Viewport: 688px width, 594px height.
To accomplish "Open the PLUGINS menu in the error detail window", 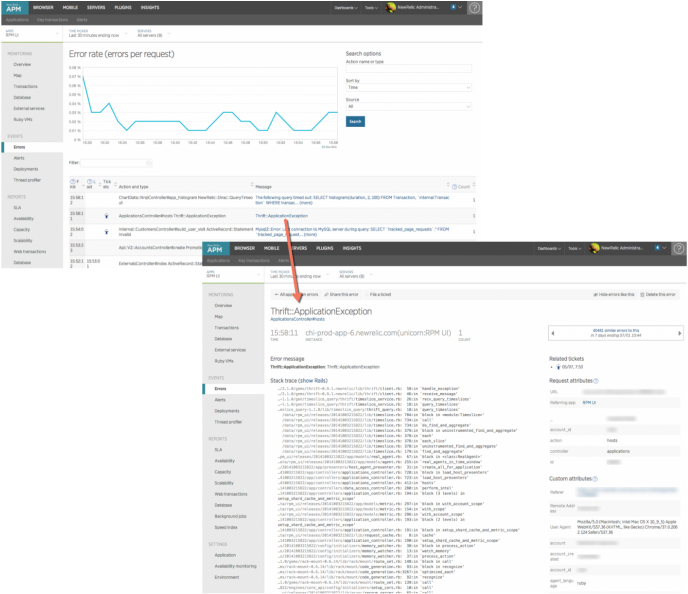I will pos(325,248).
